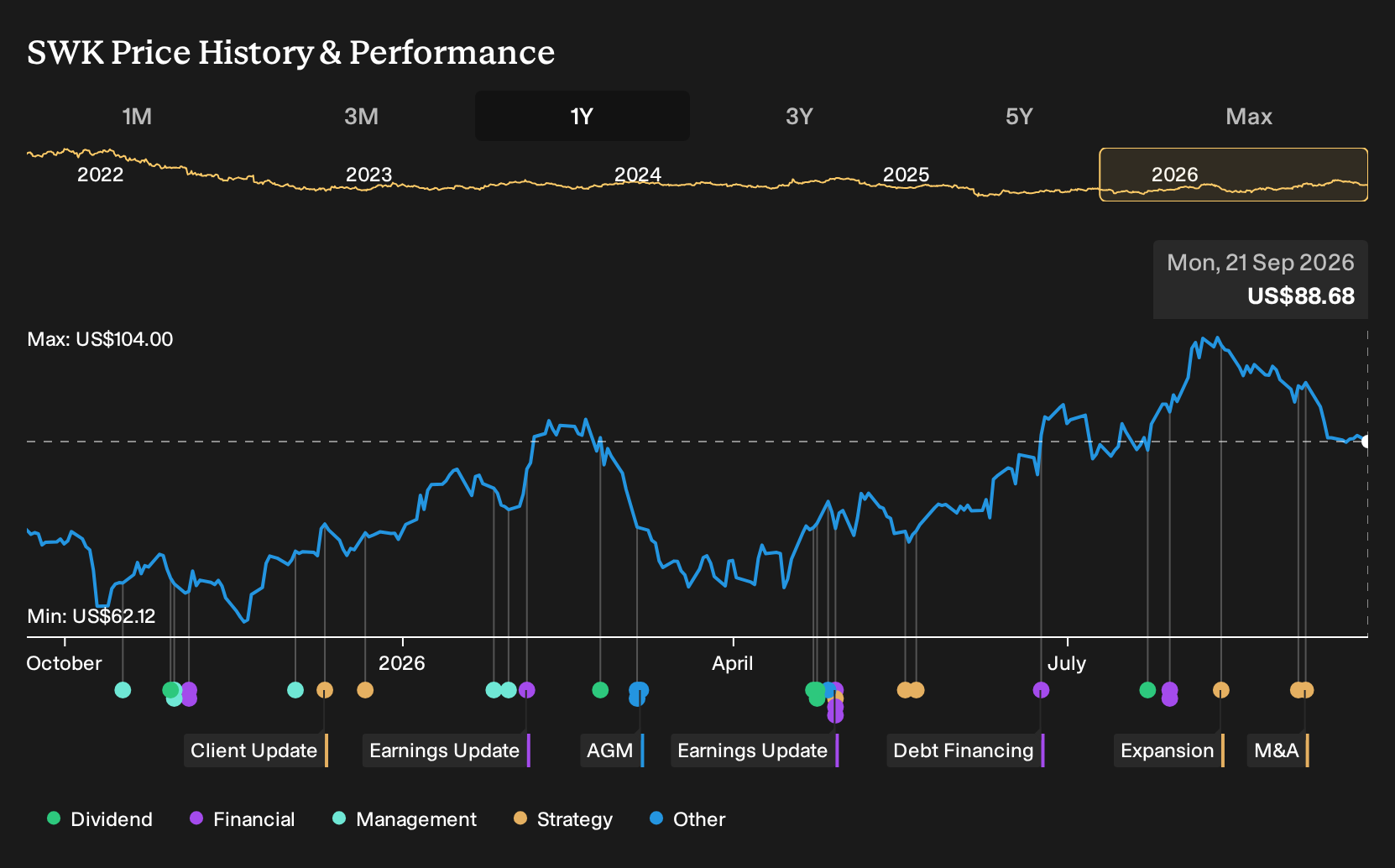Click the October axis label
This screenshot has height=868, width=1395.
click(64, 663)
